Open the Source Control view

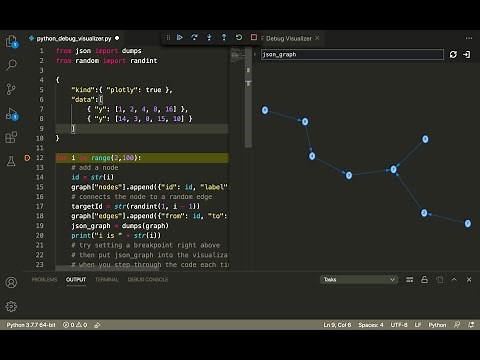pyautogui.click(x=11, y=89)
